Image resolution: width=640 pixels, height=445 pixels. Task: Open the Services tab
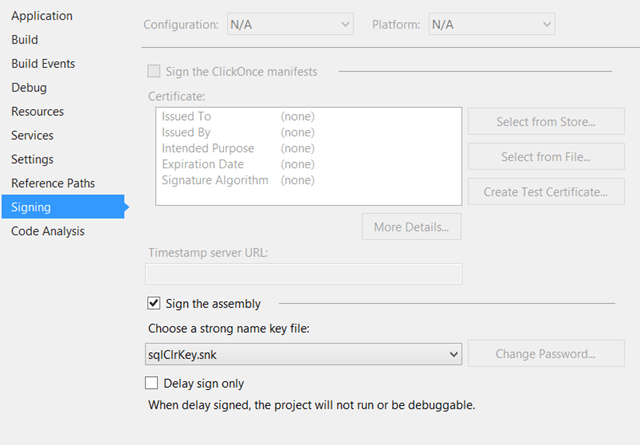coord(32,136)
